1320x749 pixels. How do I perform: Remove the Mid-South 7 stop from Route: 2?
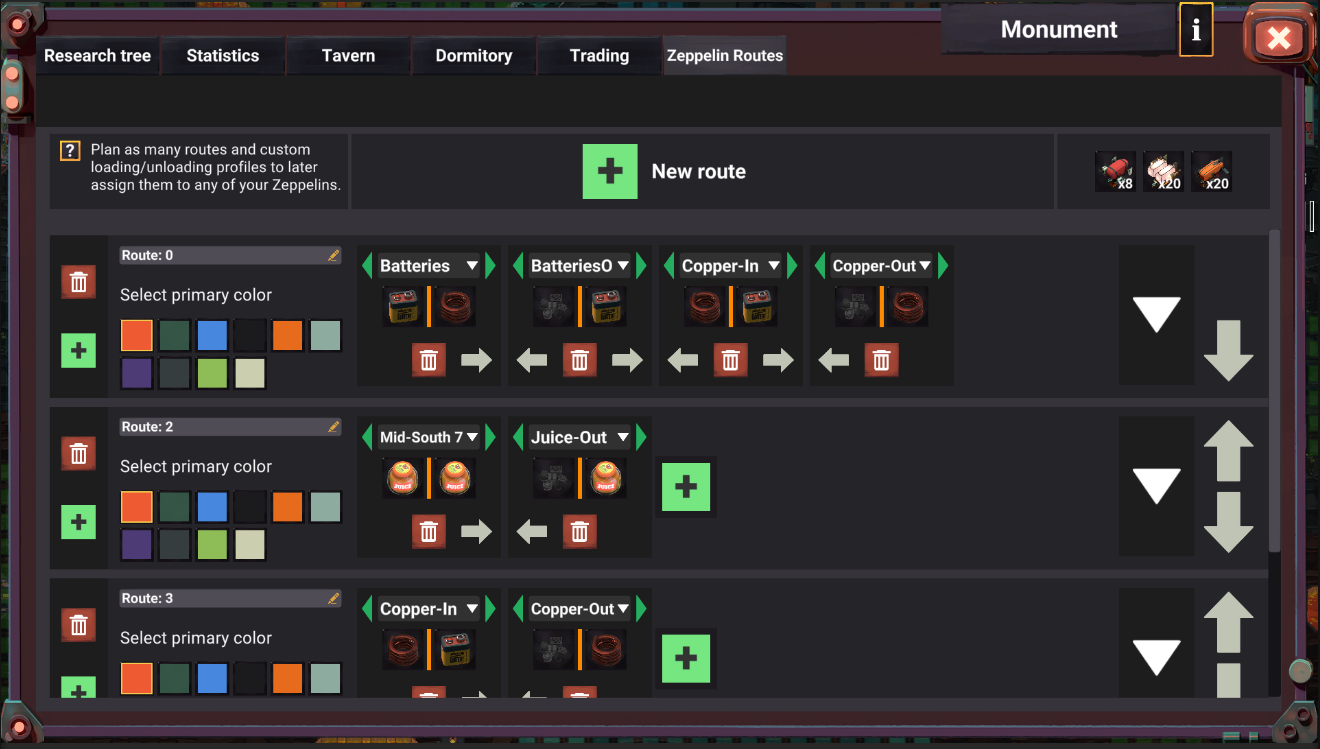pos(429,531)
